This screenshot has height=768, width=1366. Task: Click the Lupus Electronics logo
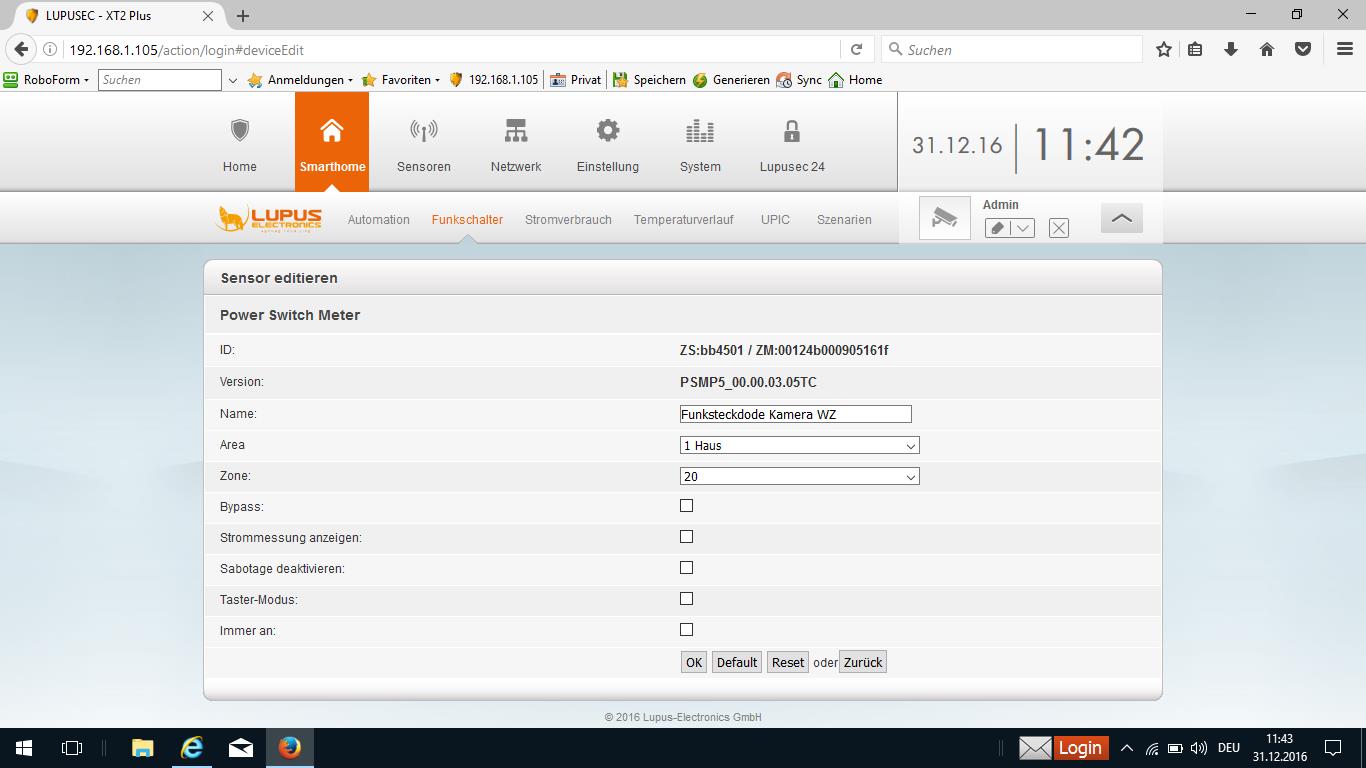point(269,219)
